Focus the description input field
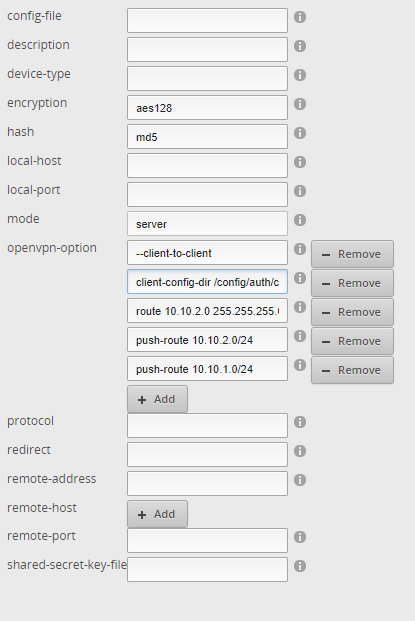Screen dimensions: 415x621 tap(207, 50)
